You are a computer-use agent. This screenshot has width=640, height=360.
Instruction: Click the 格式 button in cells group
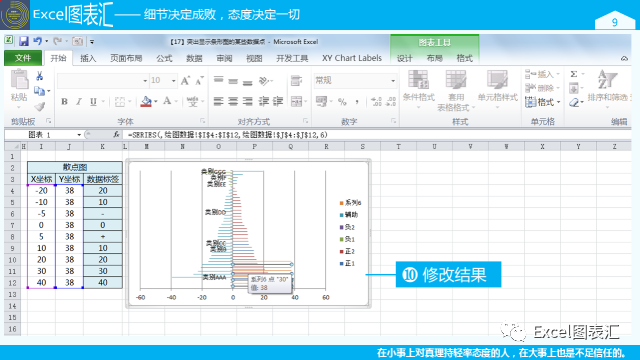tap(543, 102)
